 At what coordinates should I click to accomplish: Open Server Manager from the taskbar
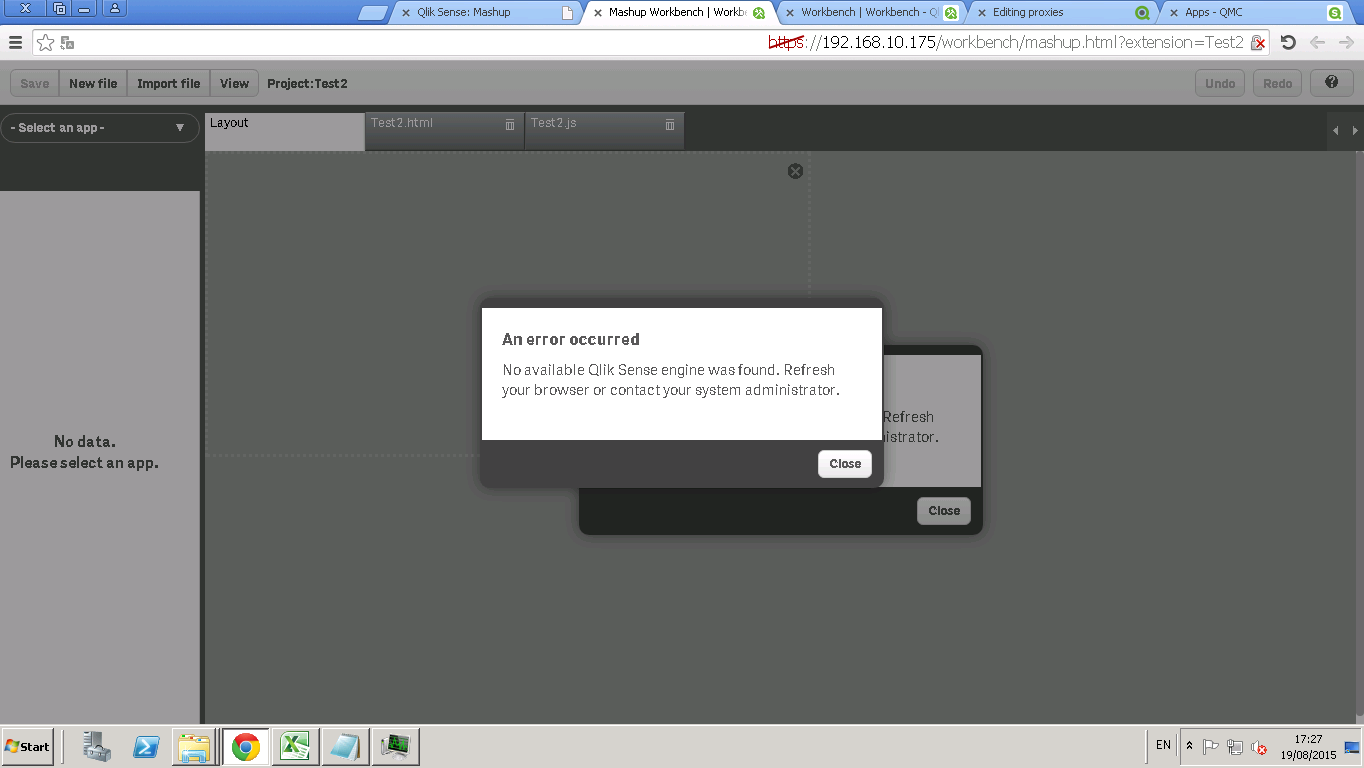click(x=97, y=746)
